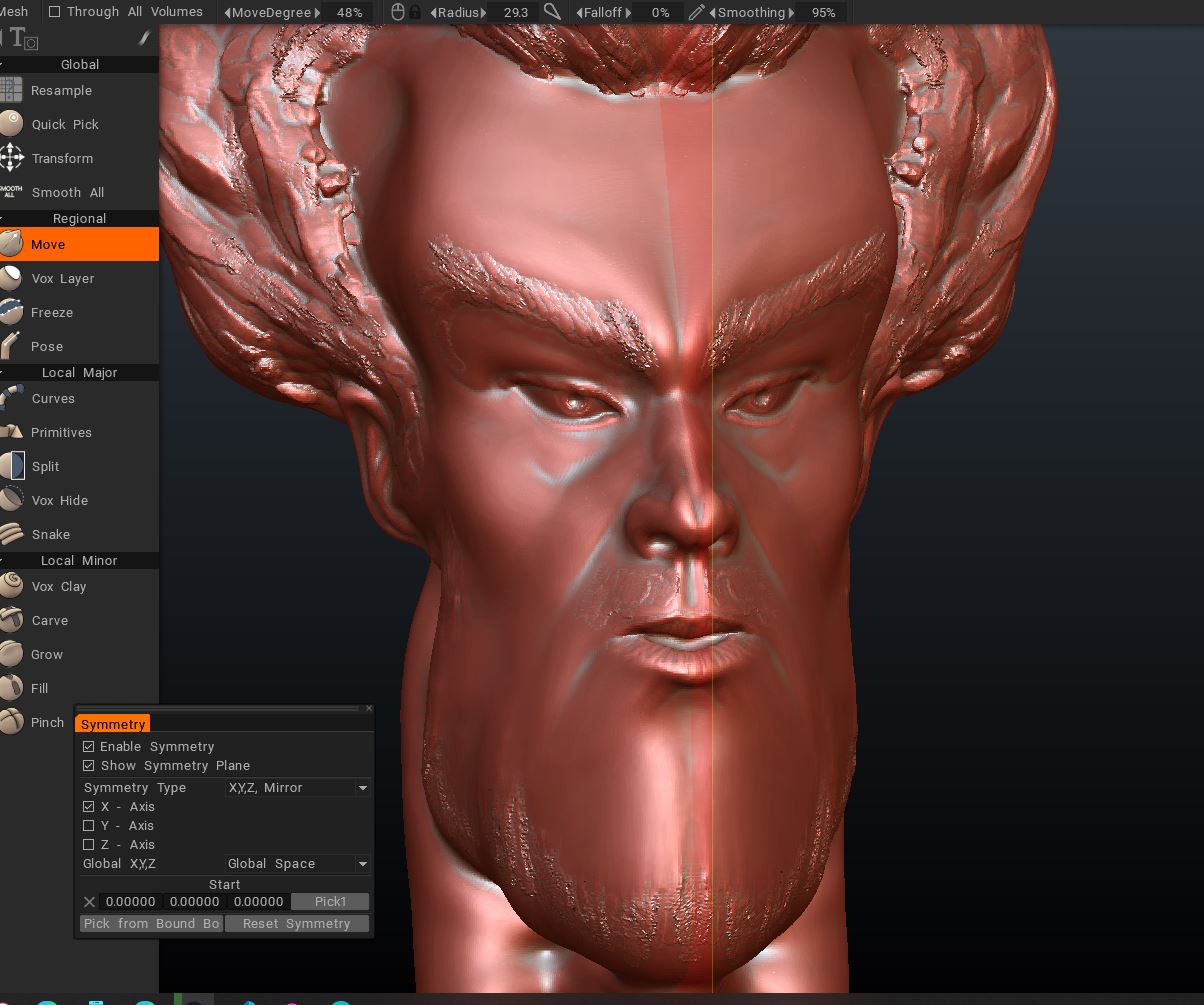
Task: Disable the Enable Symmetry checkbox
Action: (89, 747)
